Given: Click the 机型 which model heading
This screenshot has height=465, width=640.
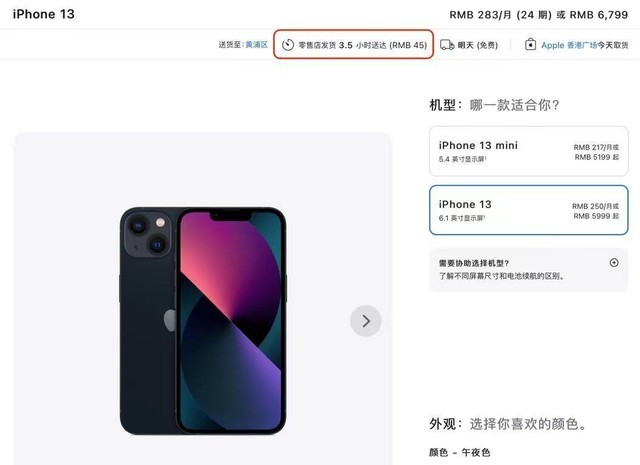Looking at the screenshot, I should point(494,105).
